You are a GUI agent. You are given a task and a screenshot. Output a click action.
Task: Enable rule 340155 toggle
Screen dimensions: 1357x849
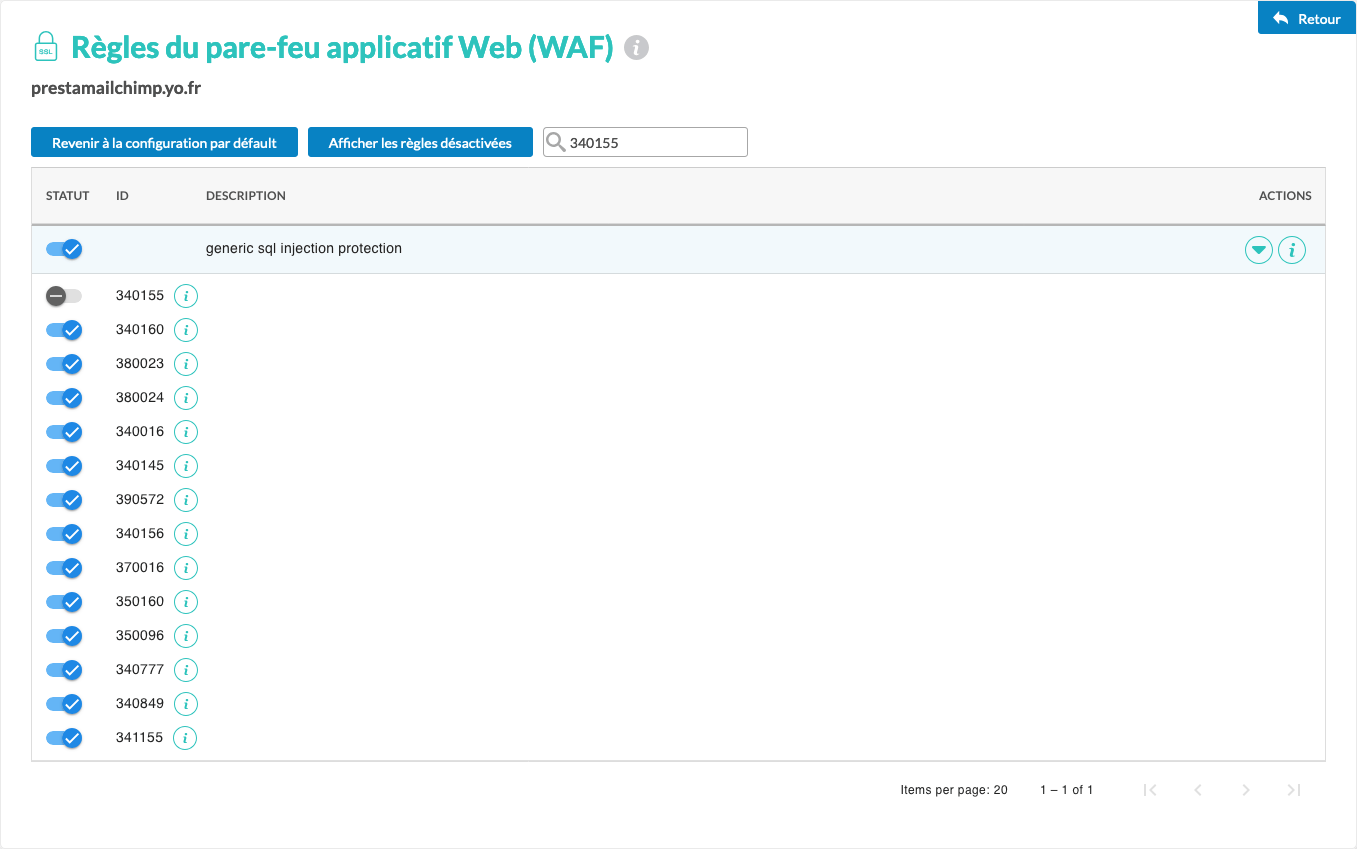pos(64,296)
